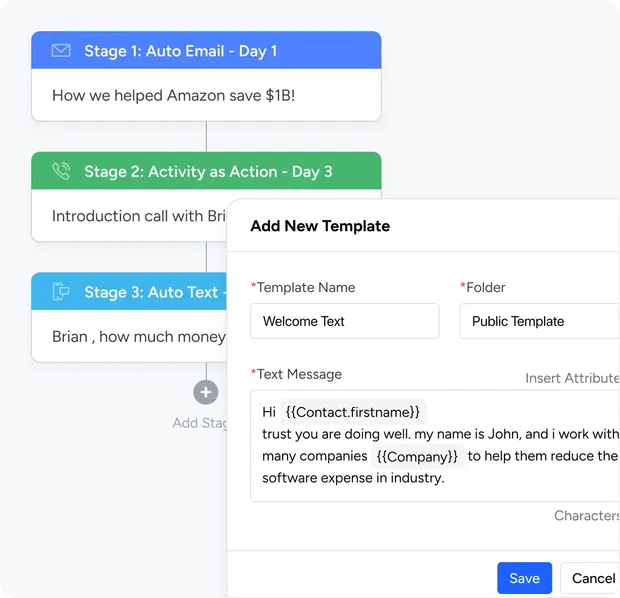Click the envelope icon in Stage 1
Viewport: 620px width, 598px height.
[x=61, y=51]
